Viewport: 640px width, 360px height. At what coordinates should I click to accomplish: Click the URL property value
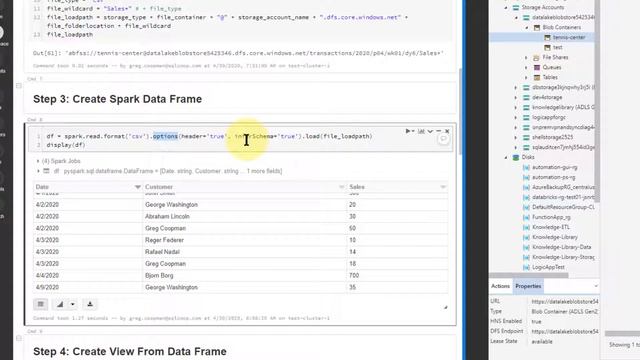565,302
